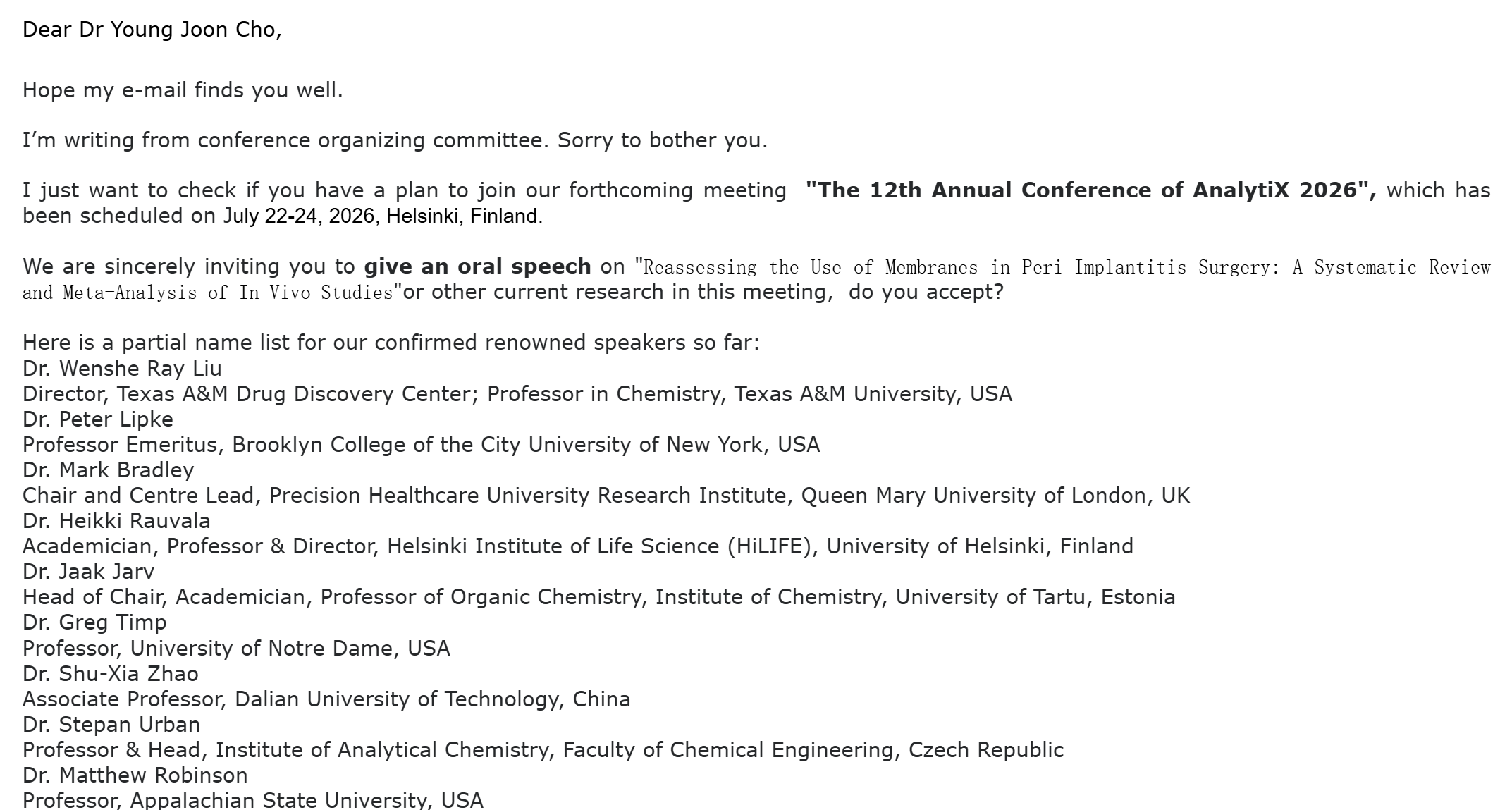
Task: Click 'Helsinki Institute of Life Science' affiliation line
Action: pyautogui.click(x=578, y=546)
